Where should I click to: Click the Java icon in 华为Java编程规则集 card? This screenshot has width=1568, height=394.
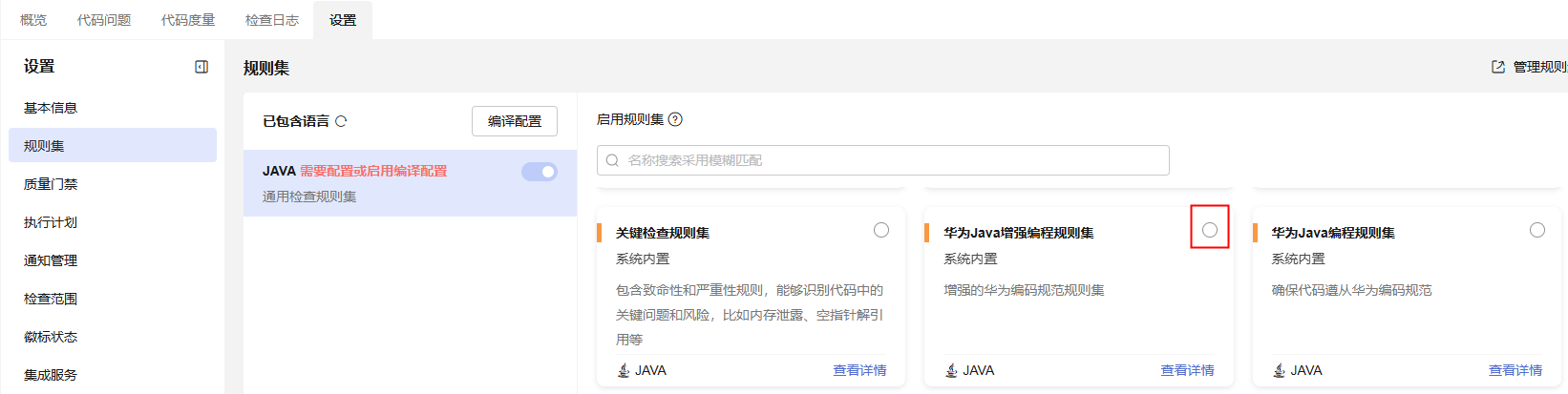(x=1279, y=370)
